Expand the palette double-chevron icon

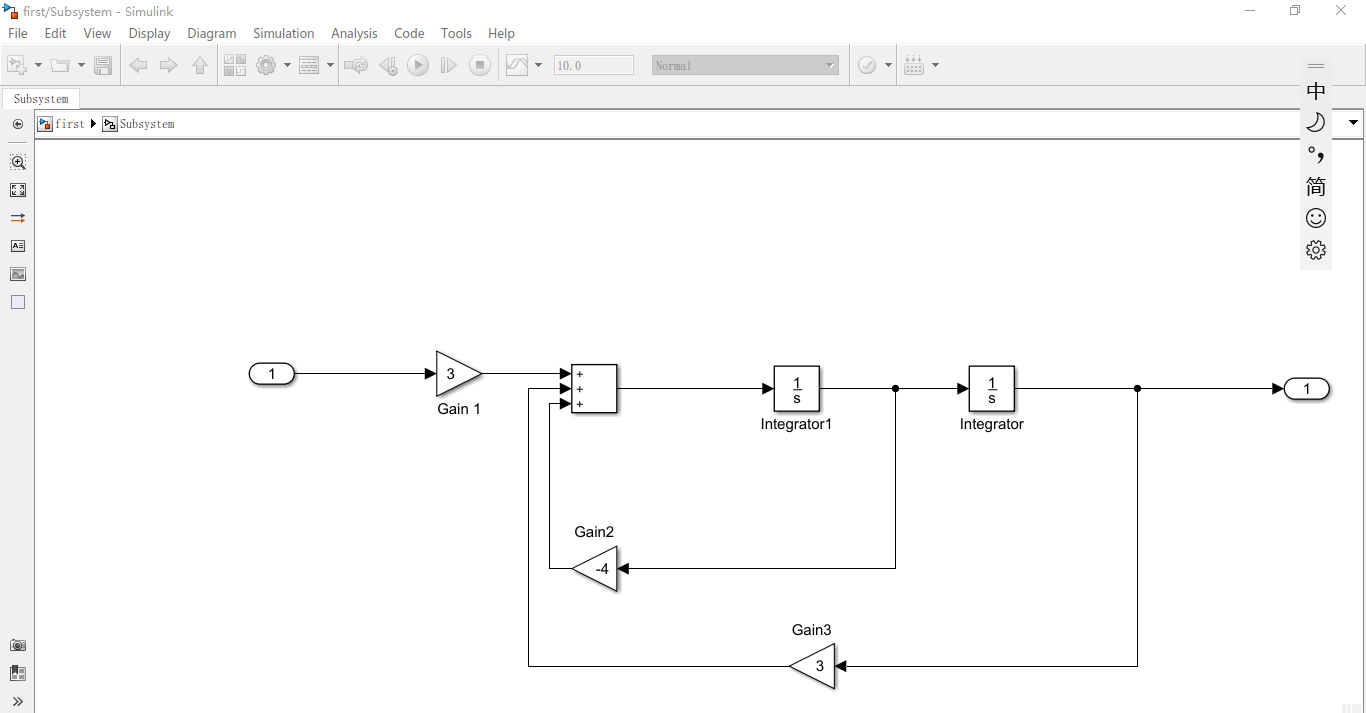pos(18,702)
